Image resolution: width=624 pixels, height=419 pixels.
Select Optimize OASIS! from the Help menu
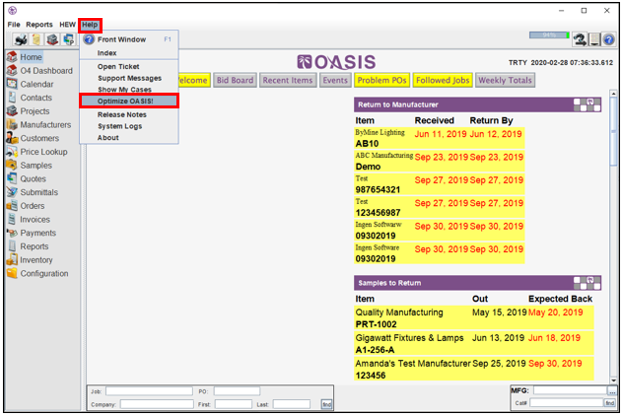(x=129, y=101)
